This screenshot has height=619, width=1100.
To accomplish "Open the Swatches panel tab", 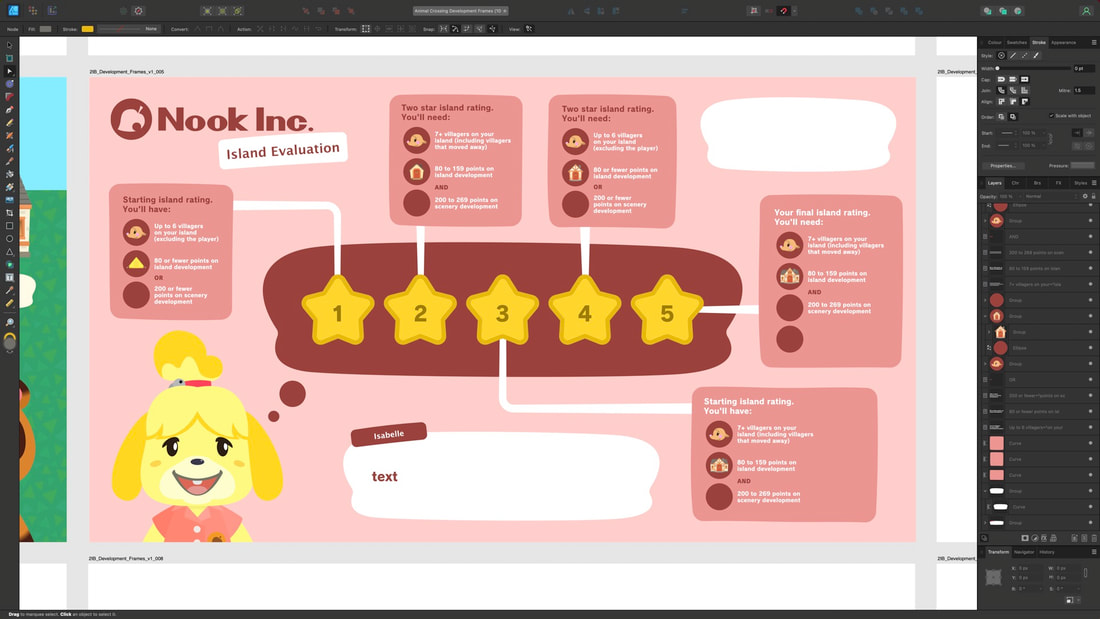I will coord(1017,43).
